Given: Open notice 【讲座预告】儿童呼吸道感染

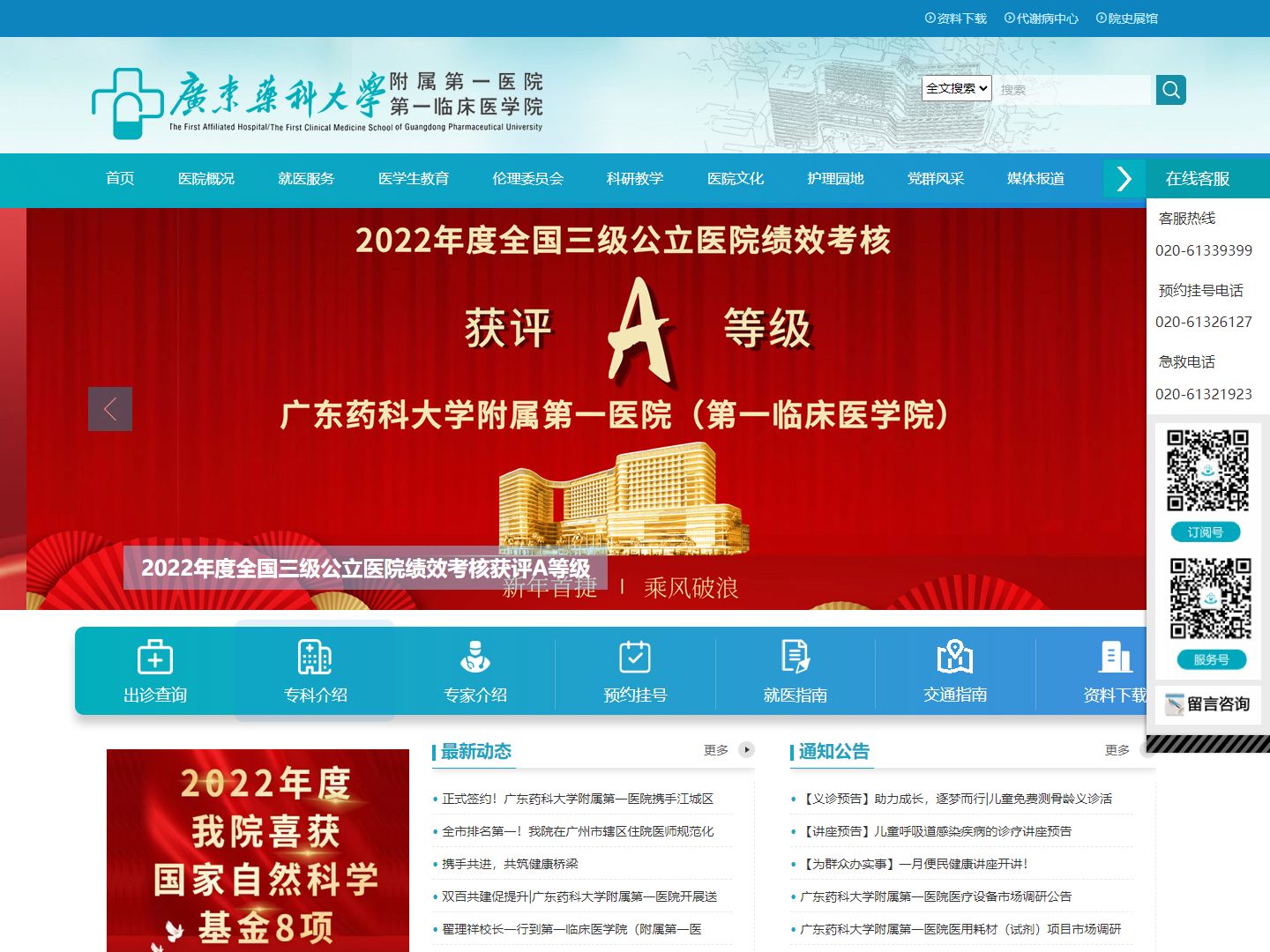Looking at the screenshot, I should (x=936, y=831).
